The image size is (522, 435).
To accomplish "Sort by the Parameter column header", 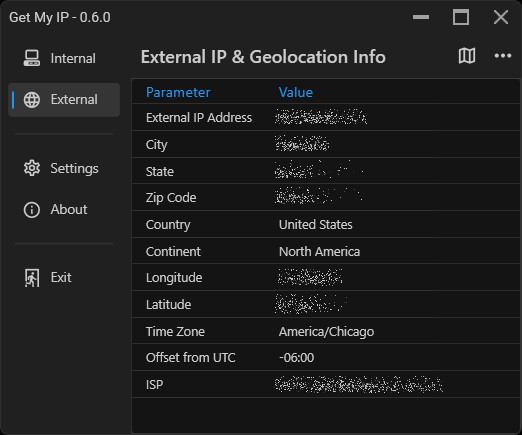I will 178,92.
